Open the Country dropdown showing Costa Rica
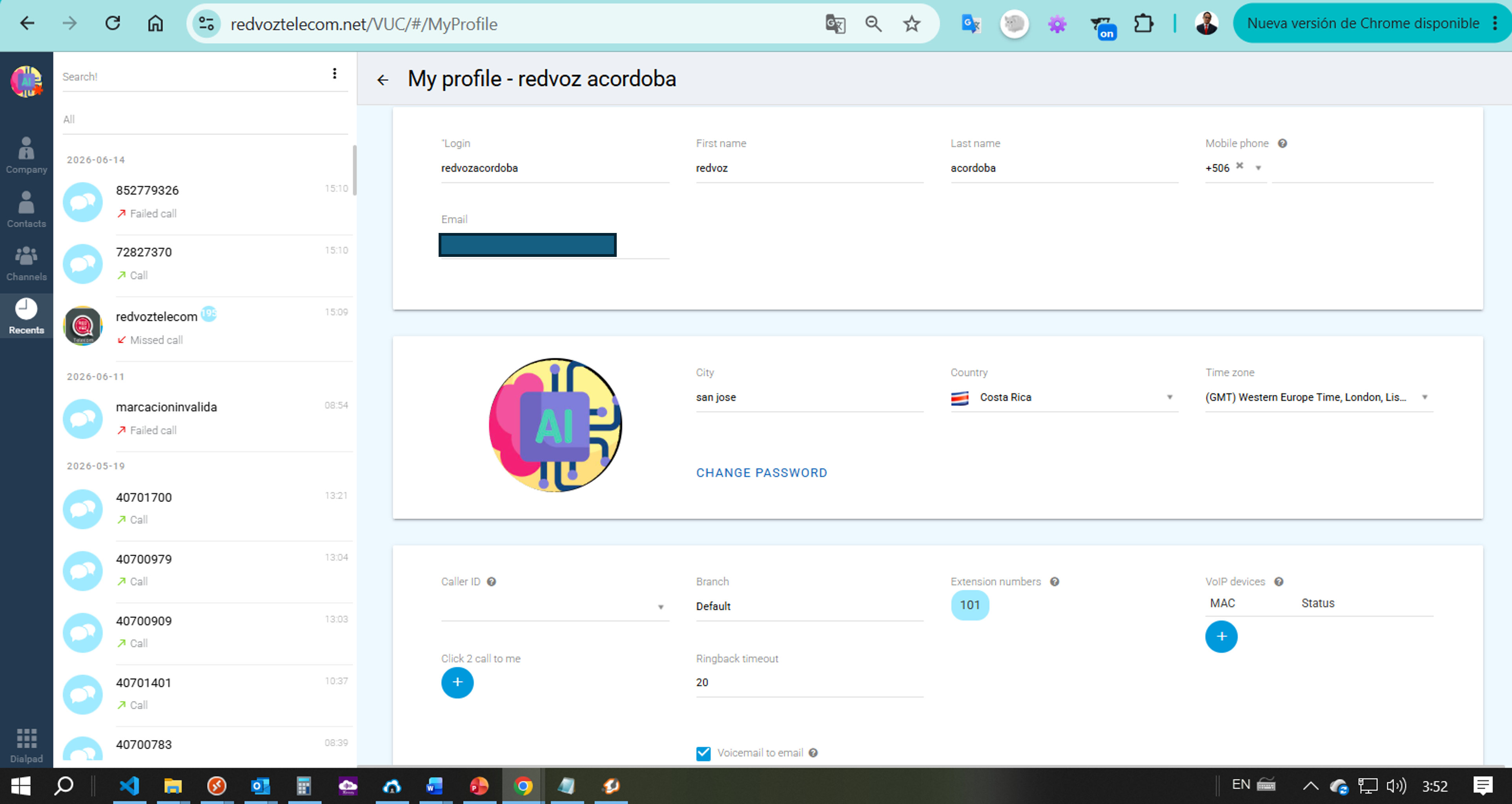 coord(1064,397)
